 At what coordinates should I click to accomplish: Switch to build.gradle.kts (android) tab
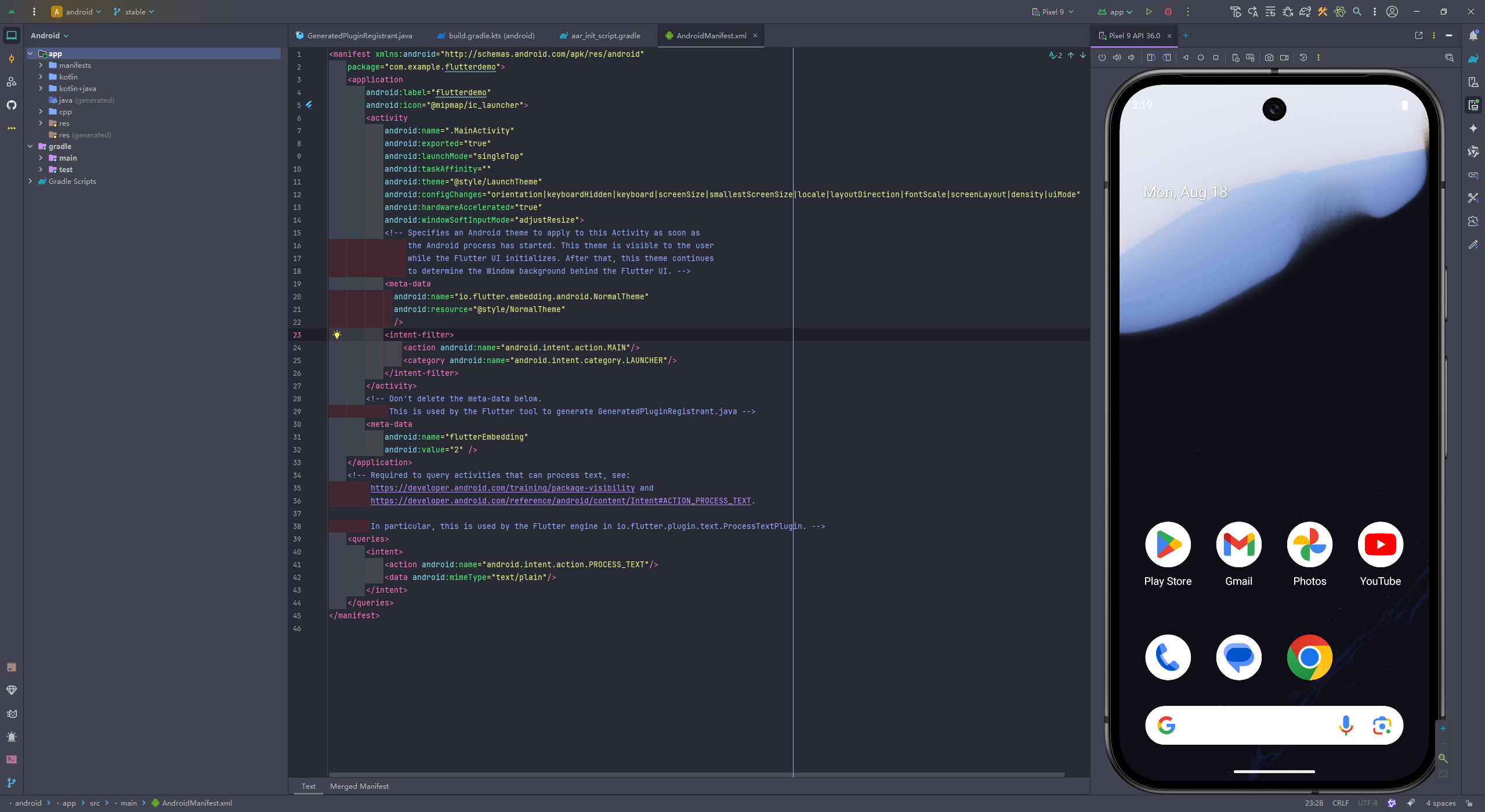(491, 35)
